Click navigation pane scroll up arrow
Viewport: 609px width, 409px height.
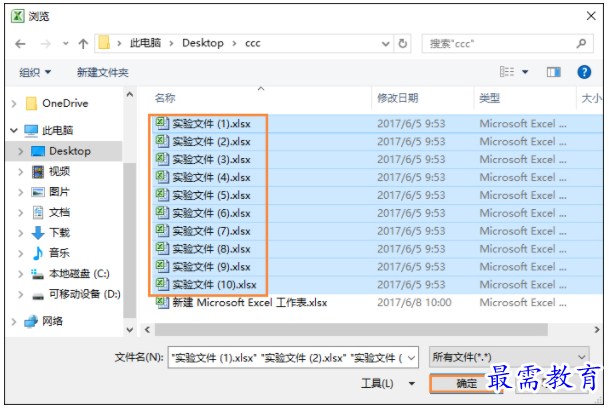point(130,94)
